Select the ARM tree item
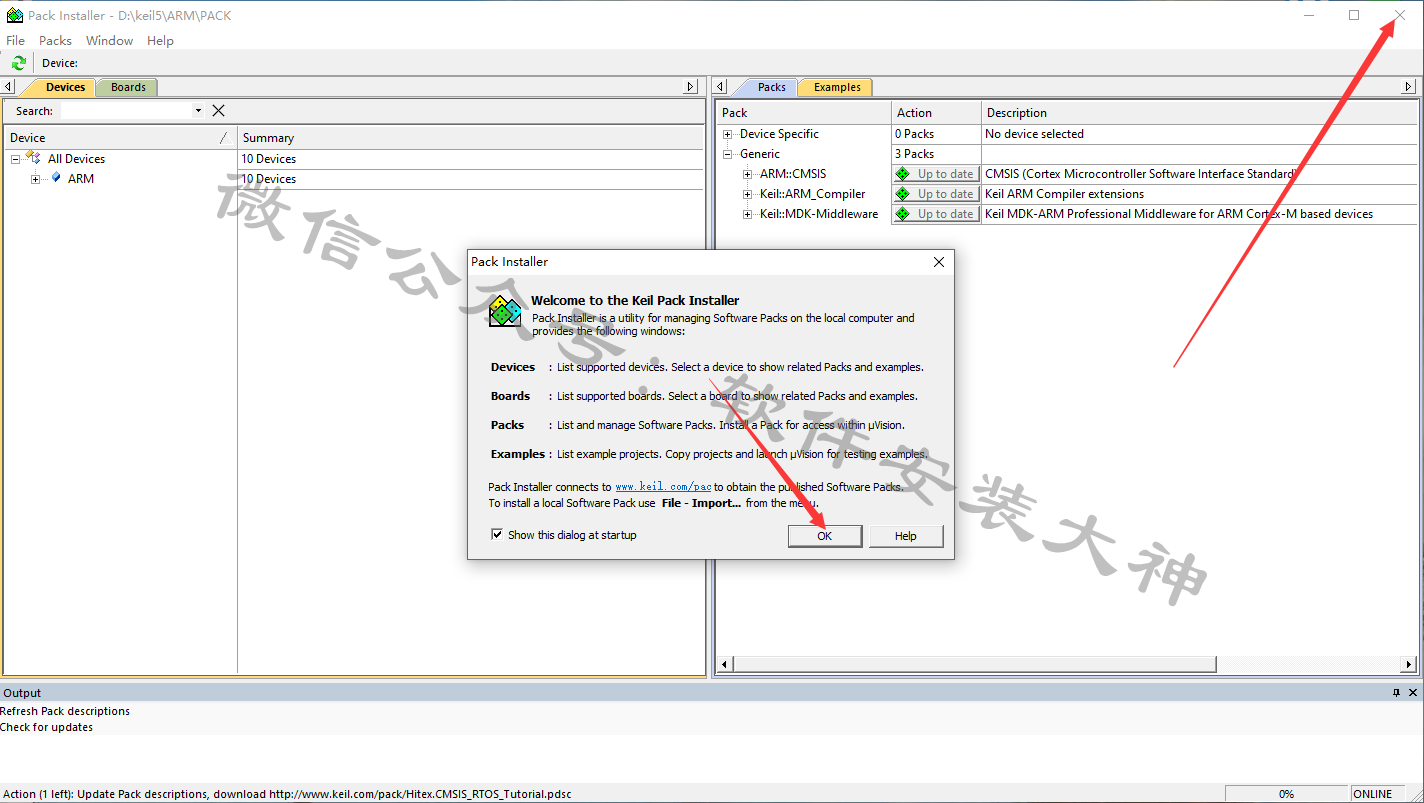Viewport: 1424px width, 803px height. (x=81, y=179)
